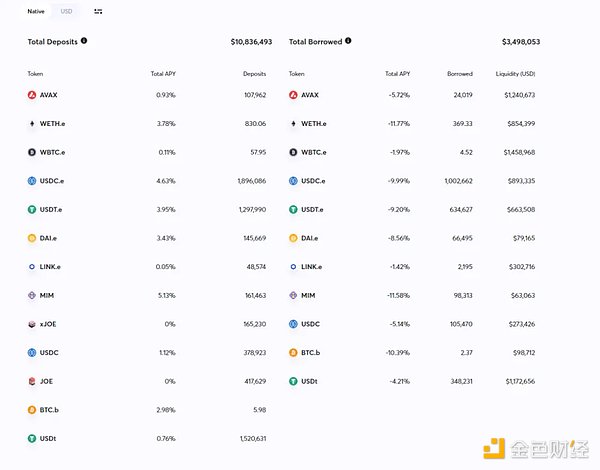Click DAI.e icon in deposits table

click(x=32, y=238)
